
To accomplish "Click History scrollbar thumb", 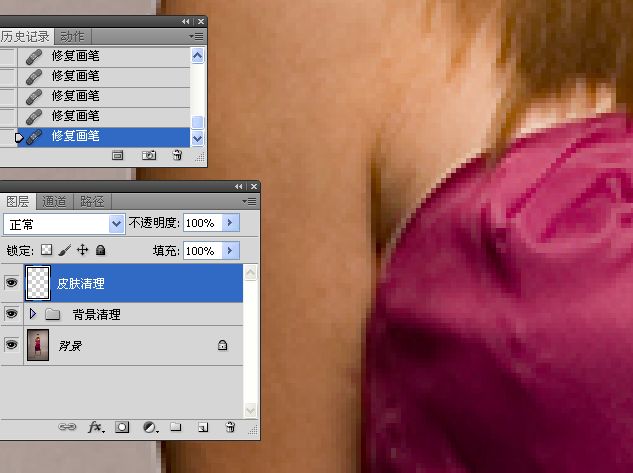I will click(197, 122).
